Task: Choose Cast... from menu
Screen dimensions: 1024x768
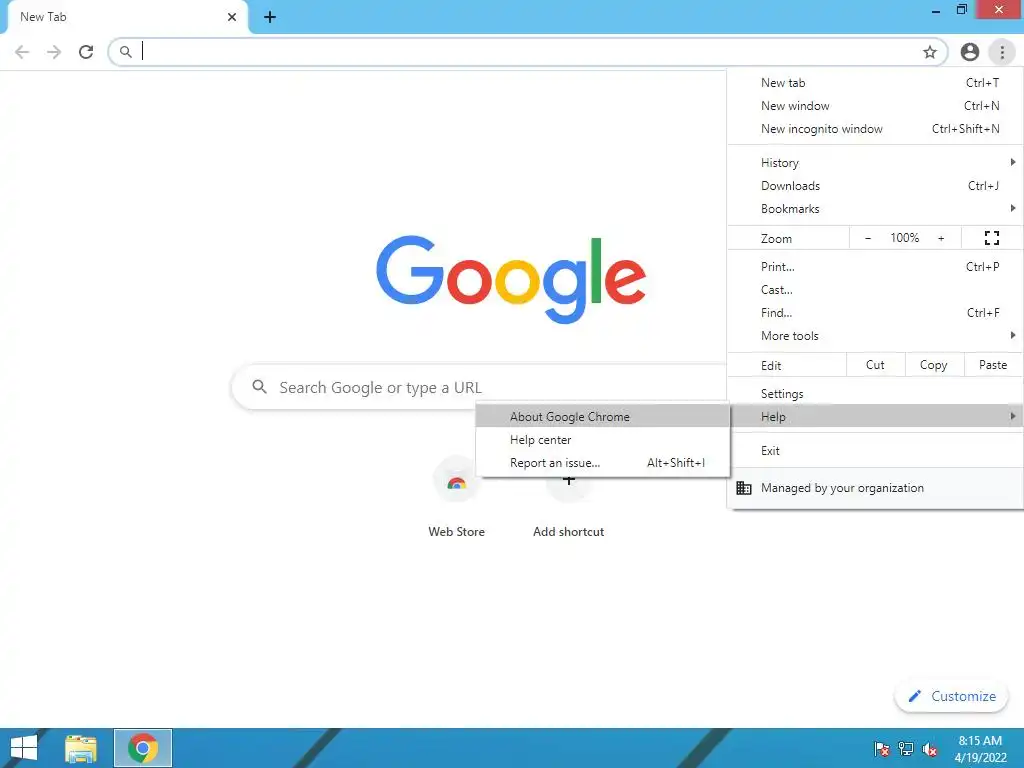Action: pos(875,290)
